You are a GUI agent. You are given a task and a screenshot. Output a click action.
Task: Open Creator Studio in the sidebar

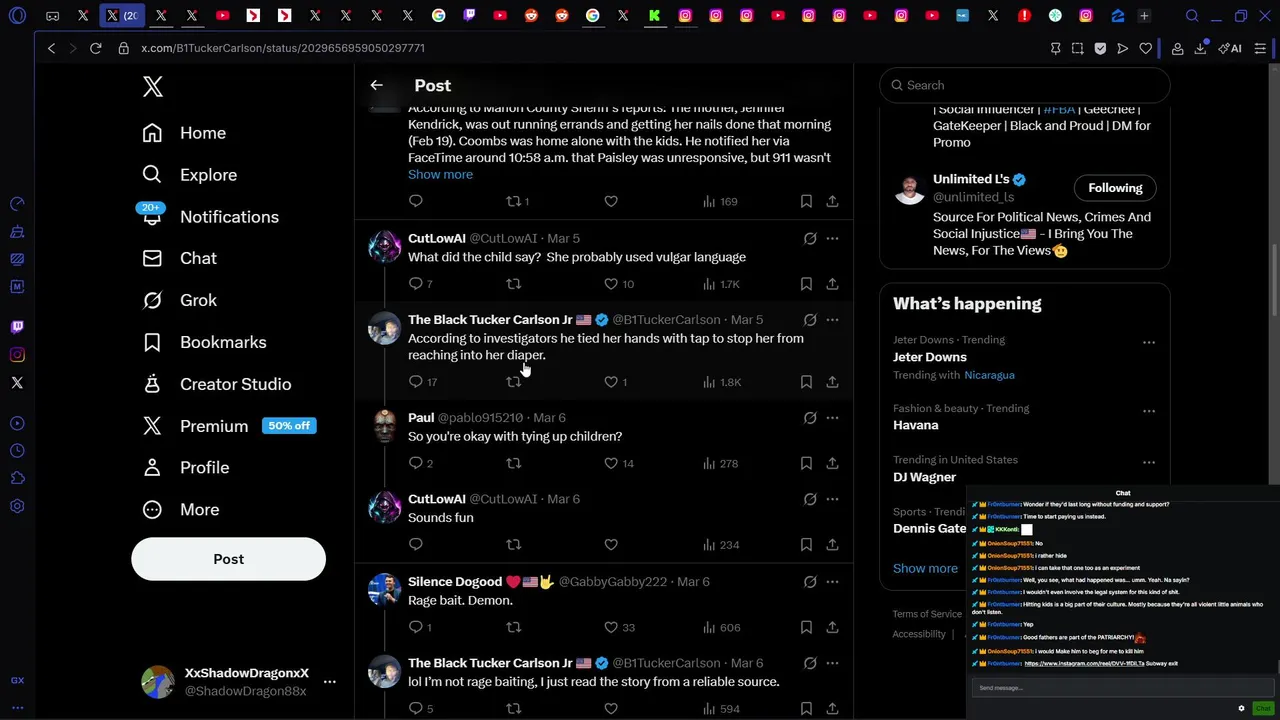(x=217, y=384)
